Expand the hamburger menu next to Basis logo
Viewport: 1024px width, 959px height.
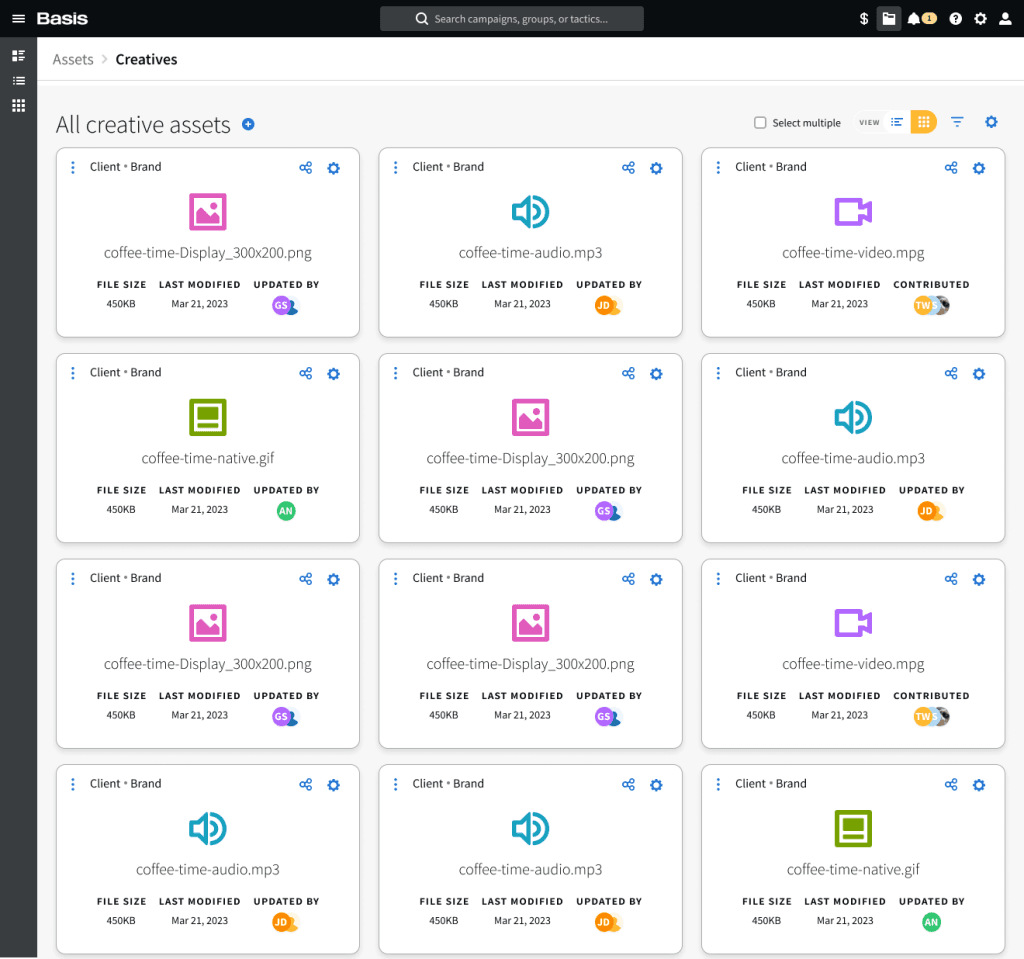(18, 19)
